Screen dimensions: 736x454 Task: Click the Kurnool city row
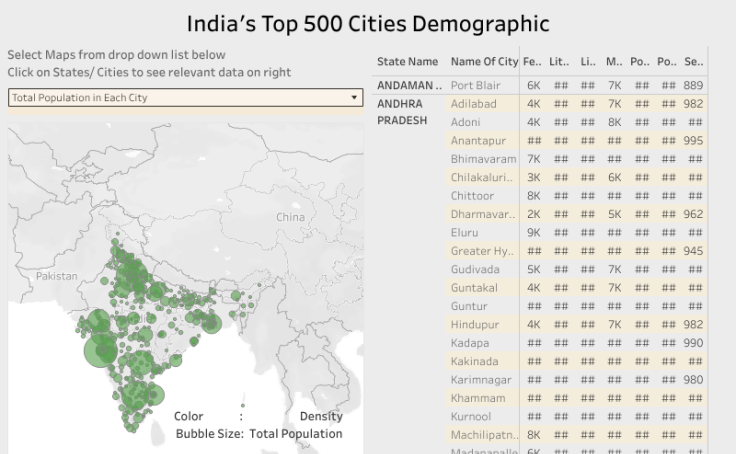[471, 416]
